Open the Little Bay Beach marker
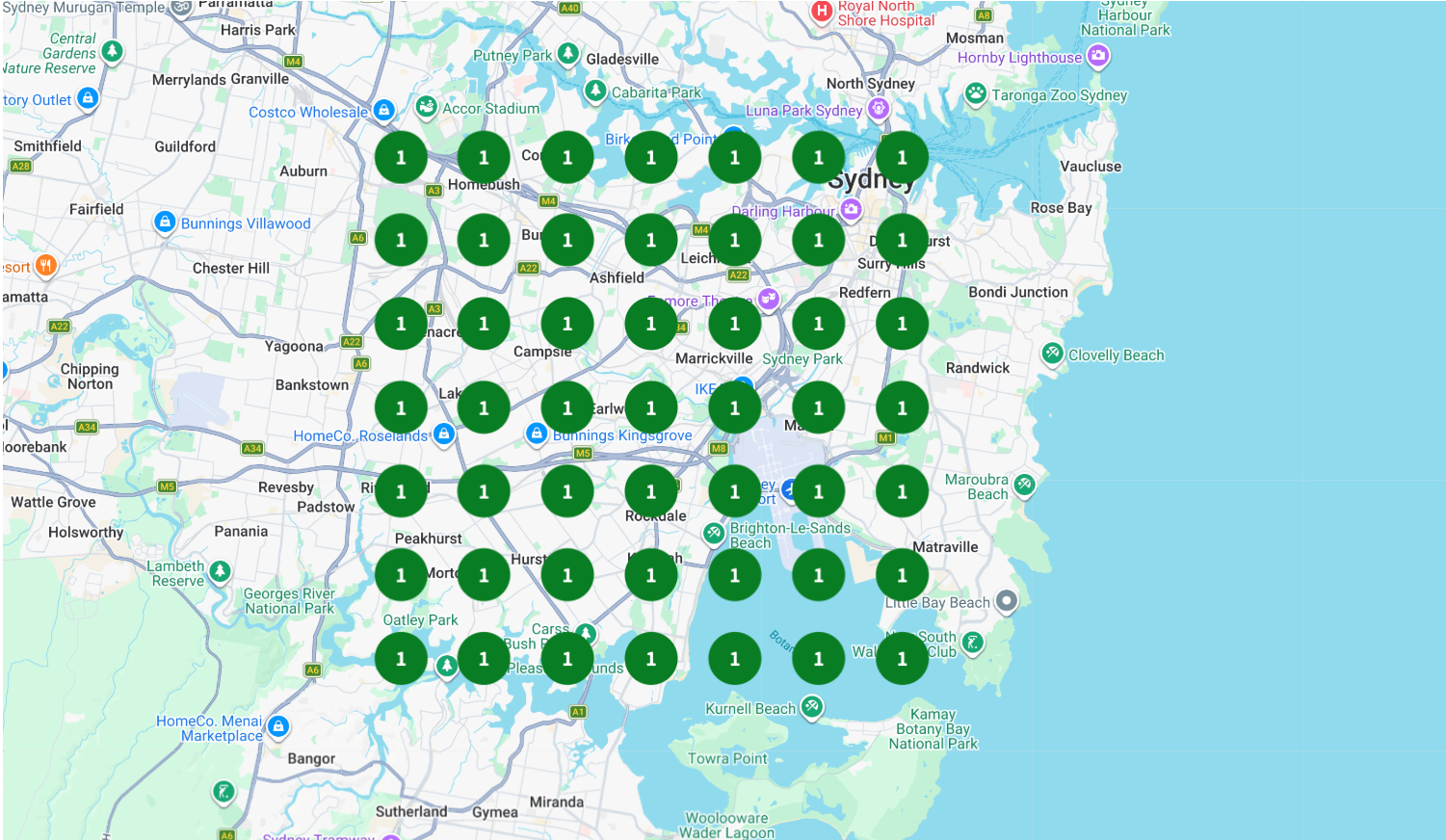The height and width of the screenshot is (840, 1446). (1006, 602)
